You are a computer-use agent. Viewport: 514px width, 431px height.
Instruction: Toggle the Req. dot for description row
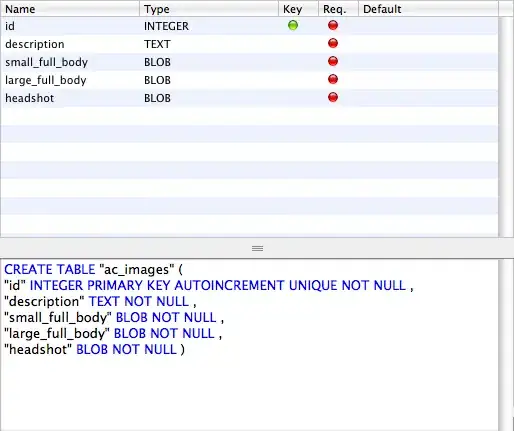333,43
